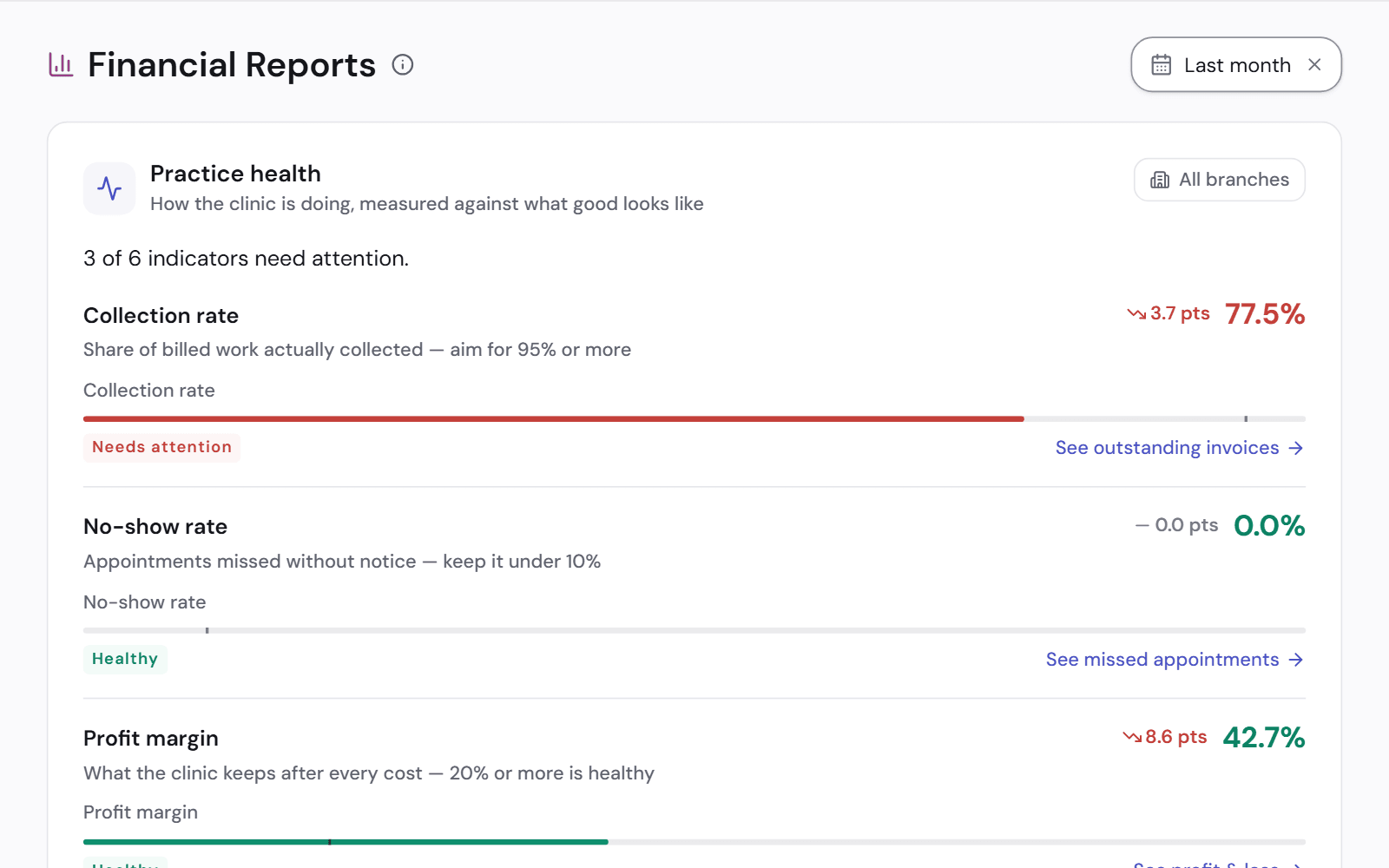Click the 77.5% collection rate value

(1265, 314)
